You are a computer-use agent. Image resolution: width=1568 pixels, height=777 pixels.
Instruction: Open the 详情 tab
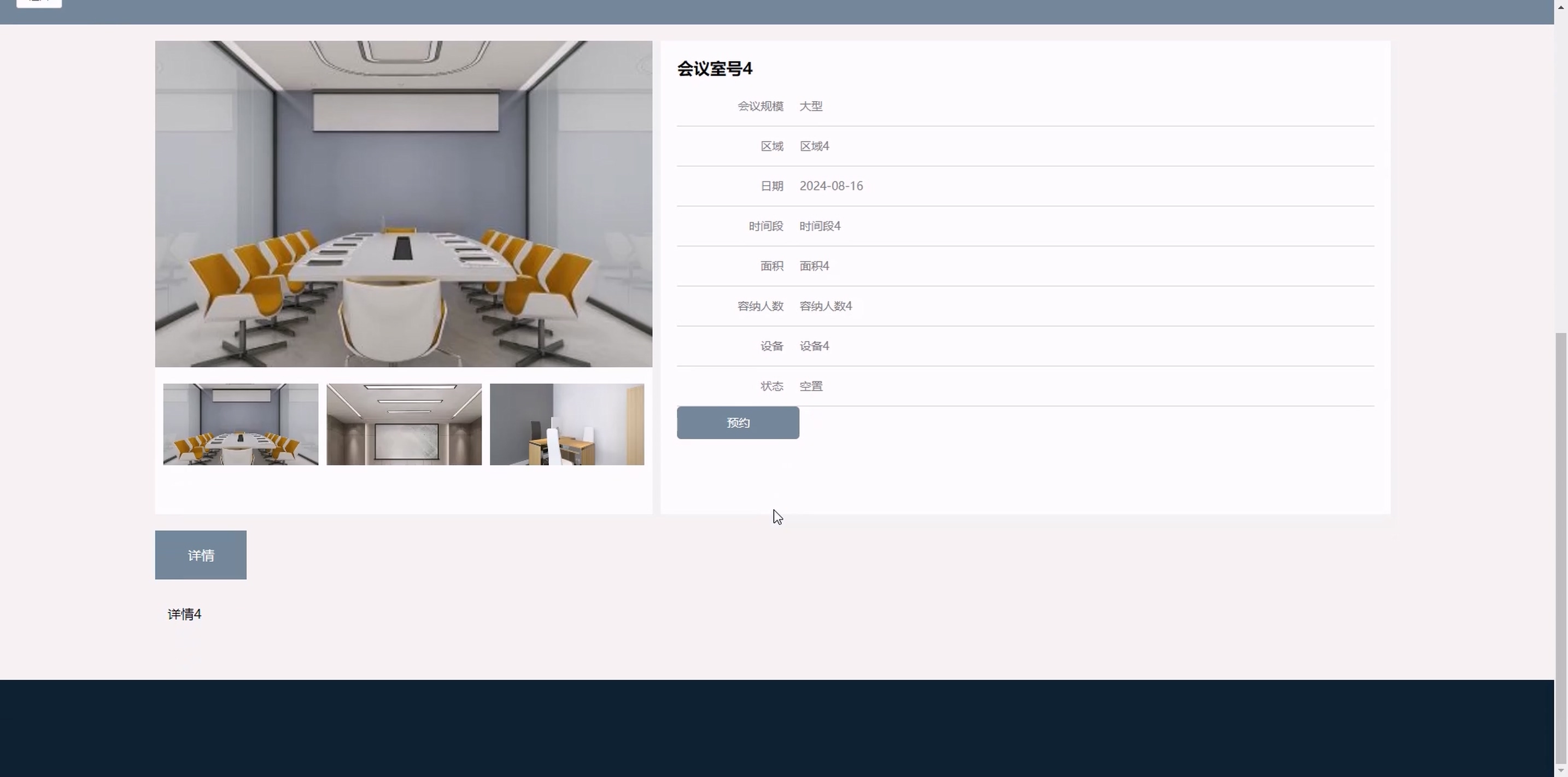pyautogui.click(x=200, y=555)
